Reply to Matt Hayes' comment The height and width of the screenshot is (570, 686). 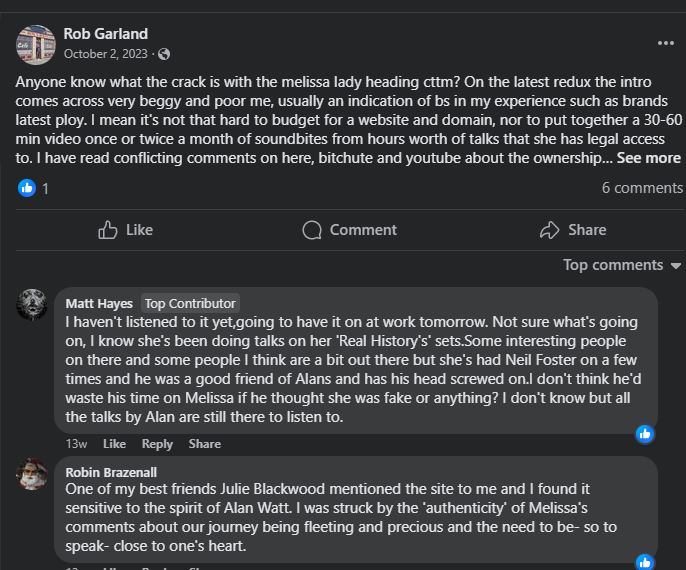pos(157,444)
